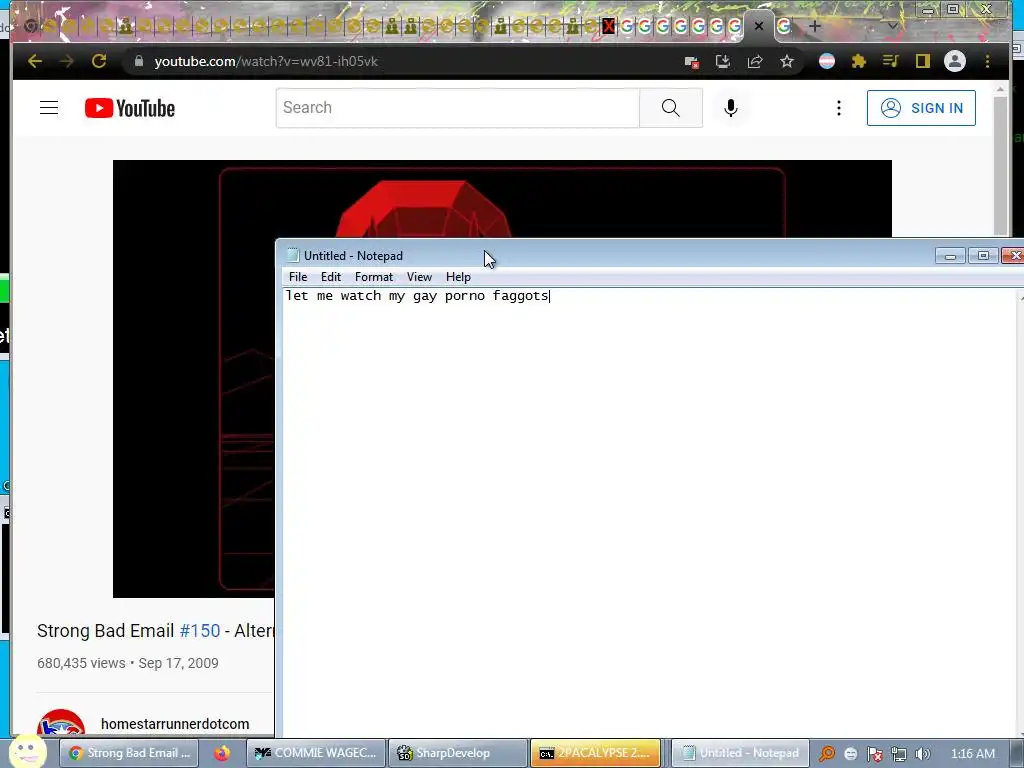1024x768 pixels.
Task: View site info via the padlock icon
Action: [138, 61]
